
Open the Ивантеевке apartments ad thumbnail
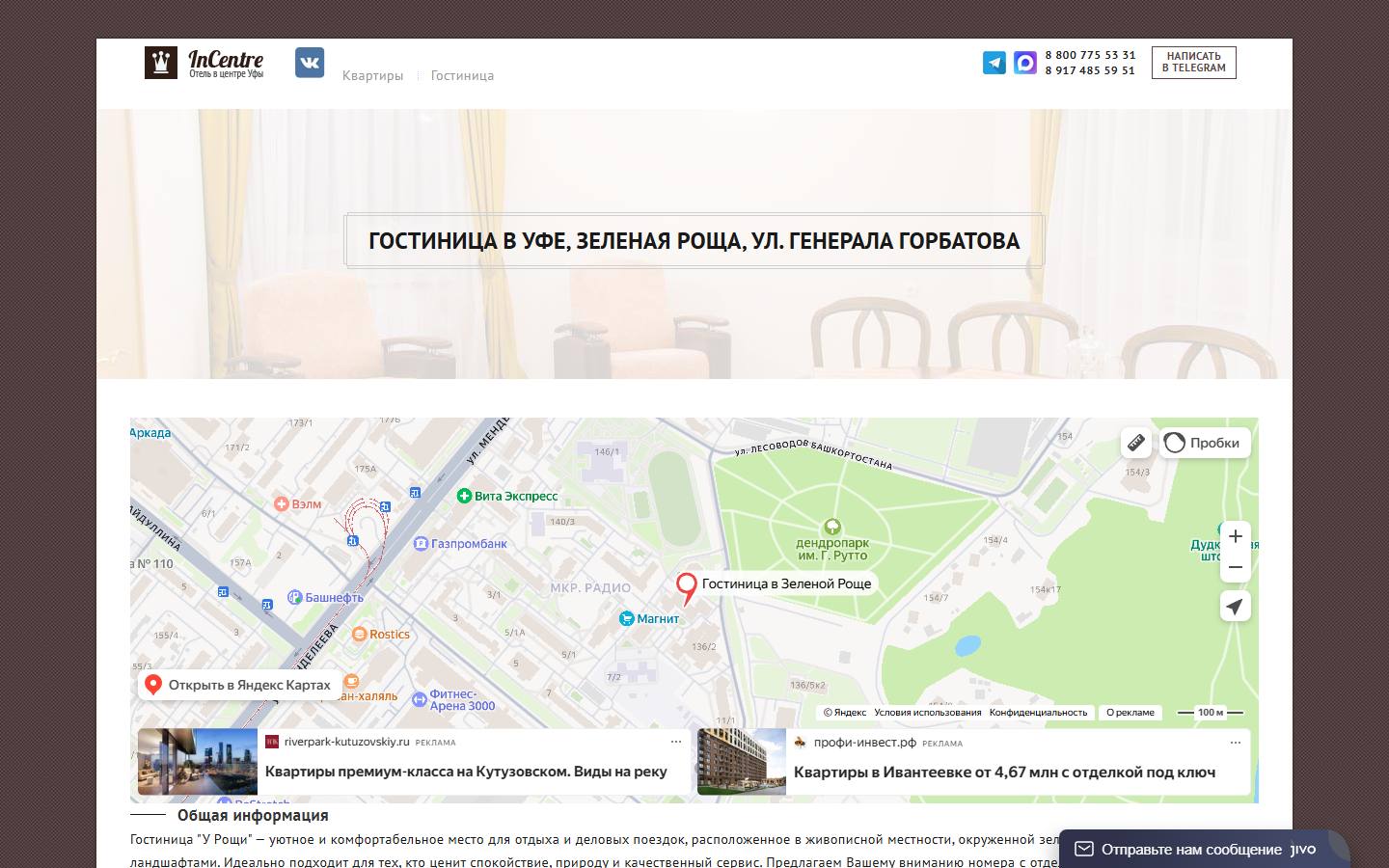pos(742,762)
